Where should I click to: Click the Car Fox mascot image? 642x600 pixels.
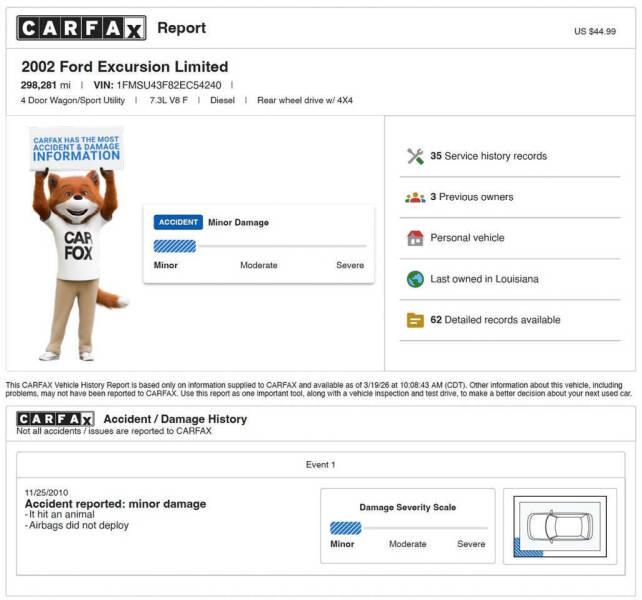coord(78,243)
